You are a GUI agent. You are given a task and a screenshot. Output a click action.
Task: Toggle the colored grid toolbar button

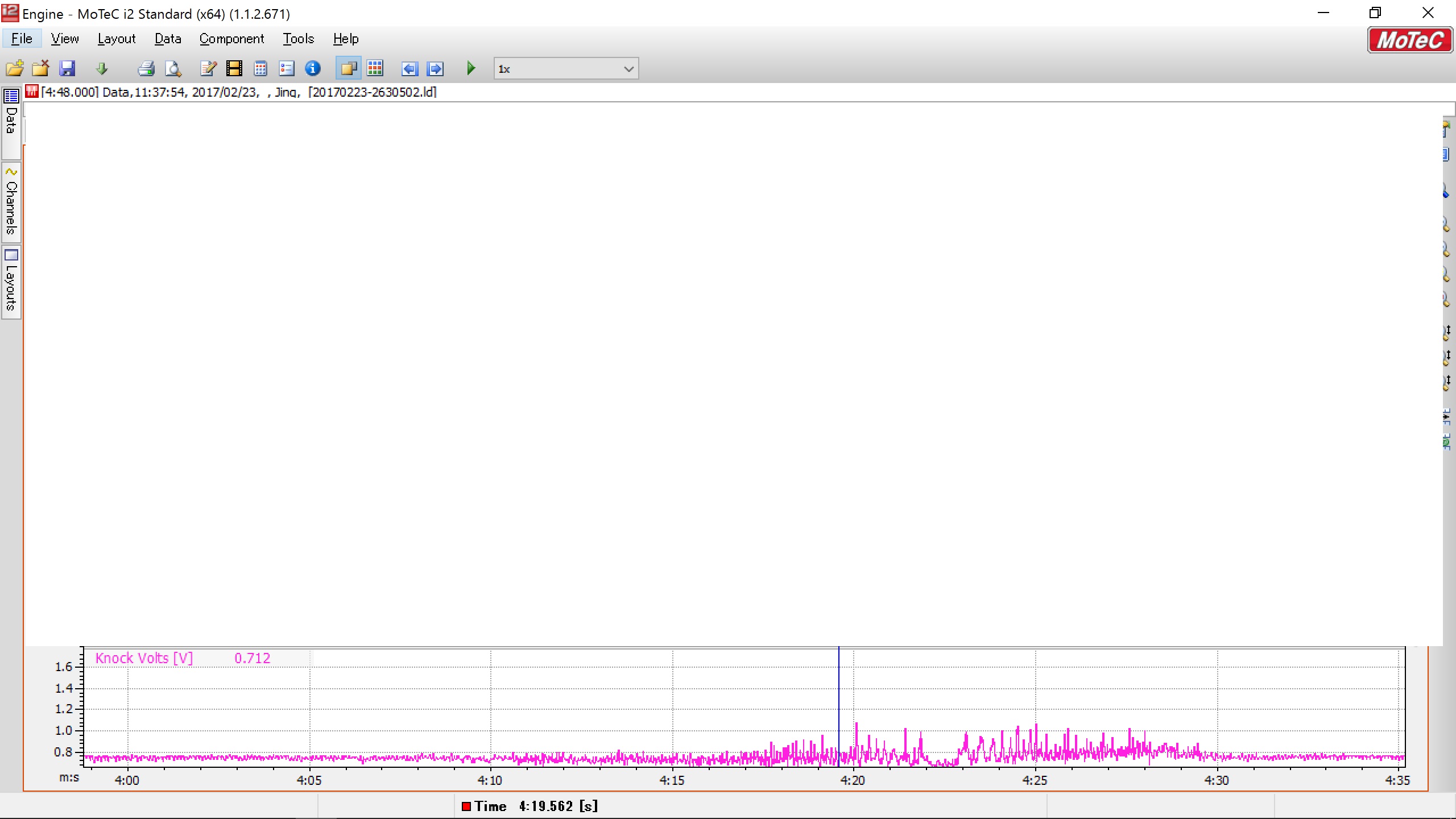tap(375, 69)
